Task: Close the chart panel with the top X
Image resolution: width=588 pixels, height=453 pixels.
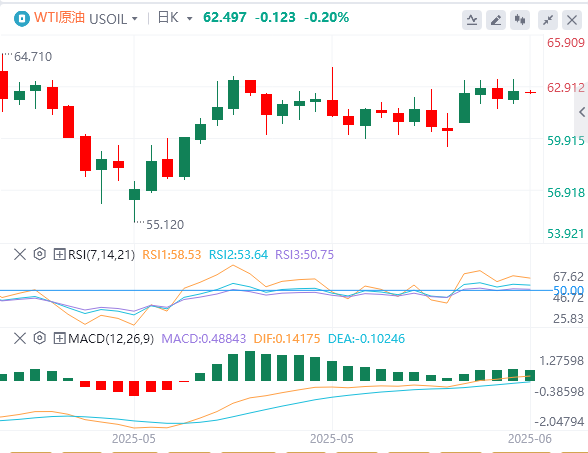Action: tap(572, 20)
